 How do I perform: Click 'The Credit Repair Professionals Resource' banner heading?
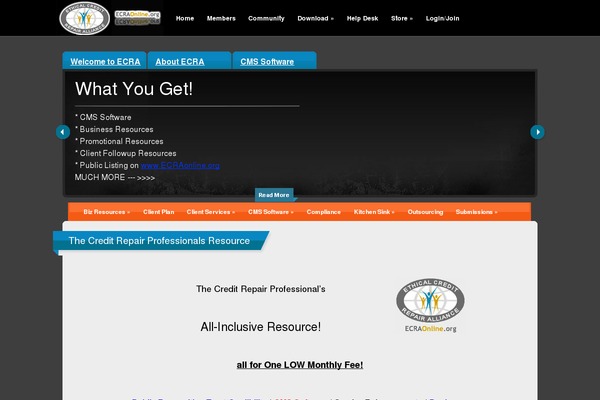[159, 241]
